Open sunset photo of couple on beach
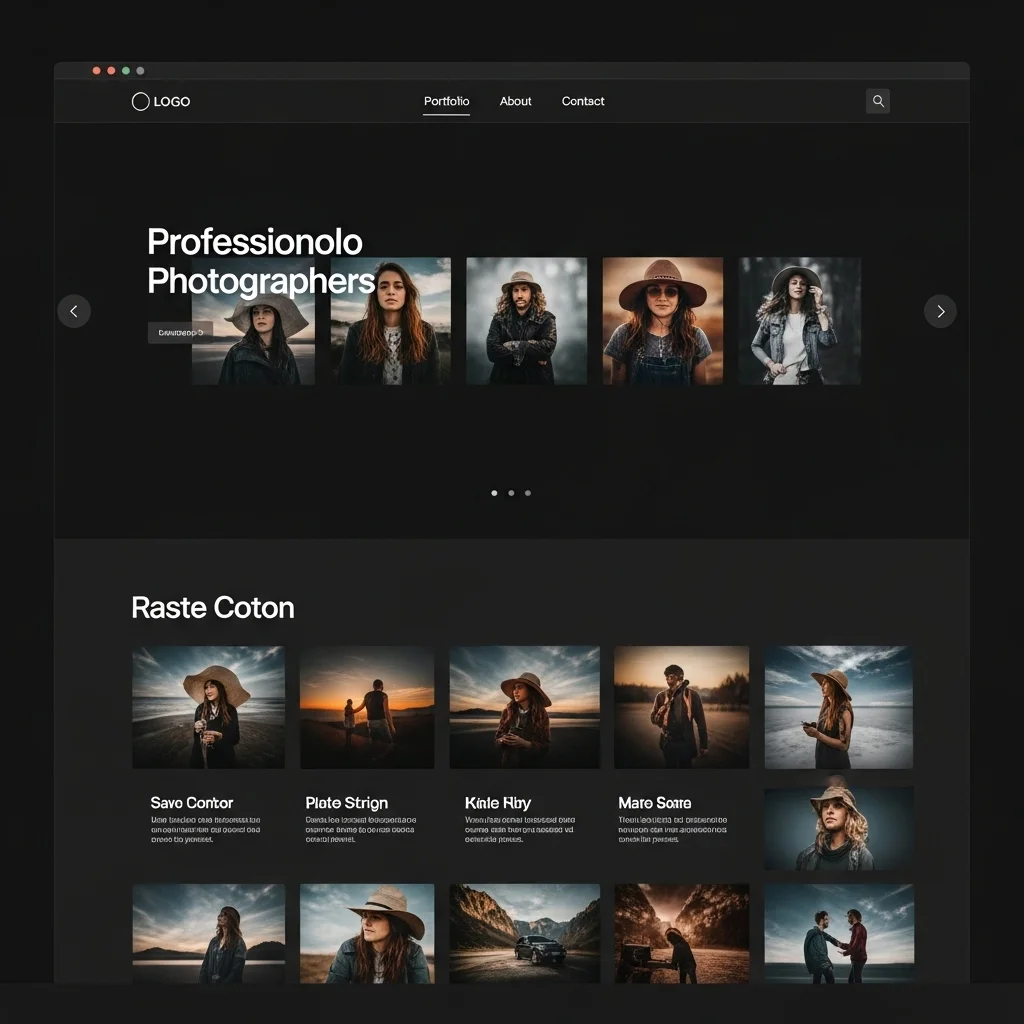1024x1024 pixels. coord(367,707)
